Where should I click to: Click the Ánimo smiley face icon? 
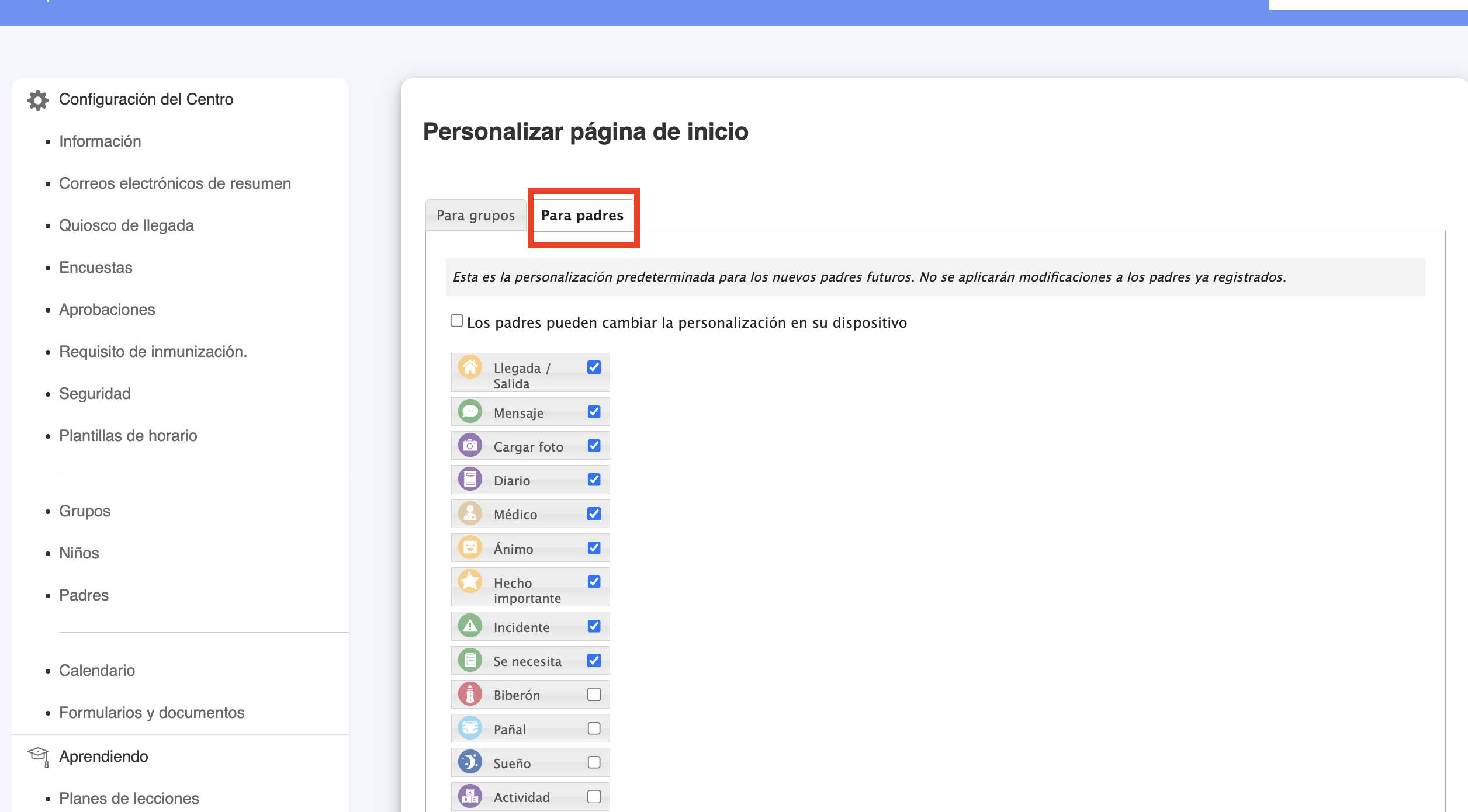[x=470, y=547]
